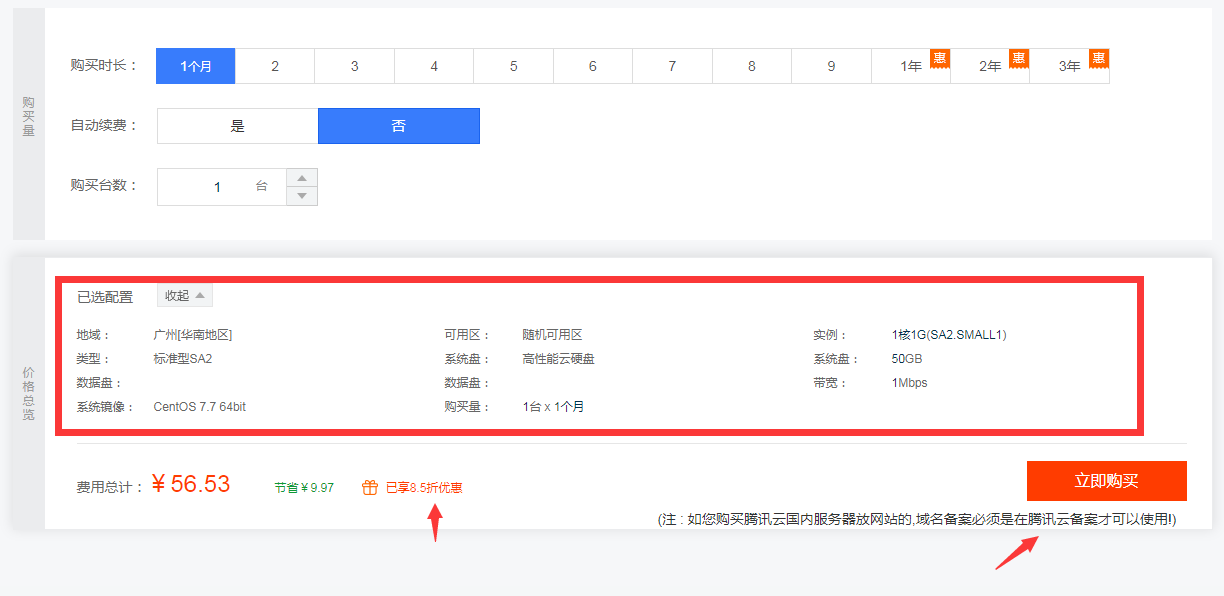Pick the 2 months duration option
1224x596 pixels.
pos(275,66)
